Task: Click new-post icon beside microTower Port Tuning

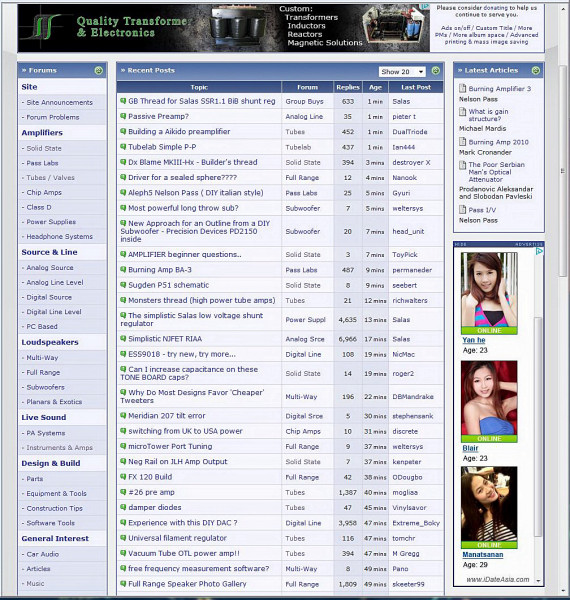Action: (123, 446)
